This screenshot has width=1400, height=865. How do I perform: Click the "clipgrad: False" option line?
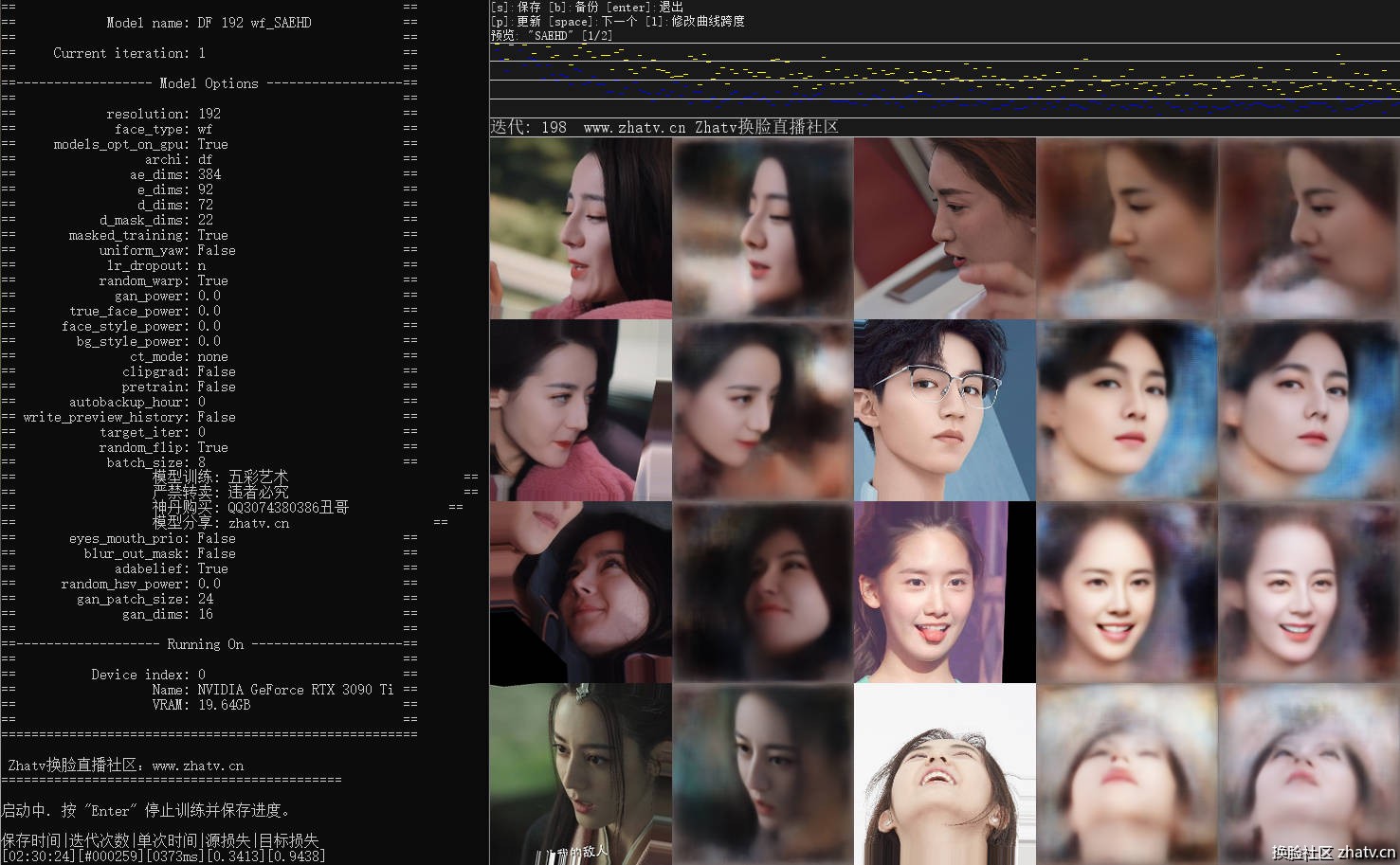[178, 371]
